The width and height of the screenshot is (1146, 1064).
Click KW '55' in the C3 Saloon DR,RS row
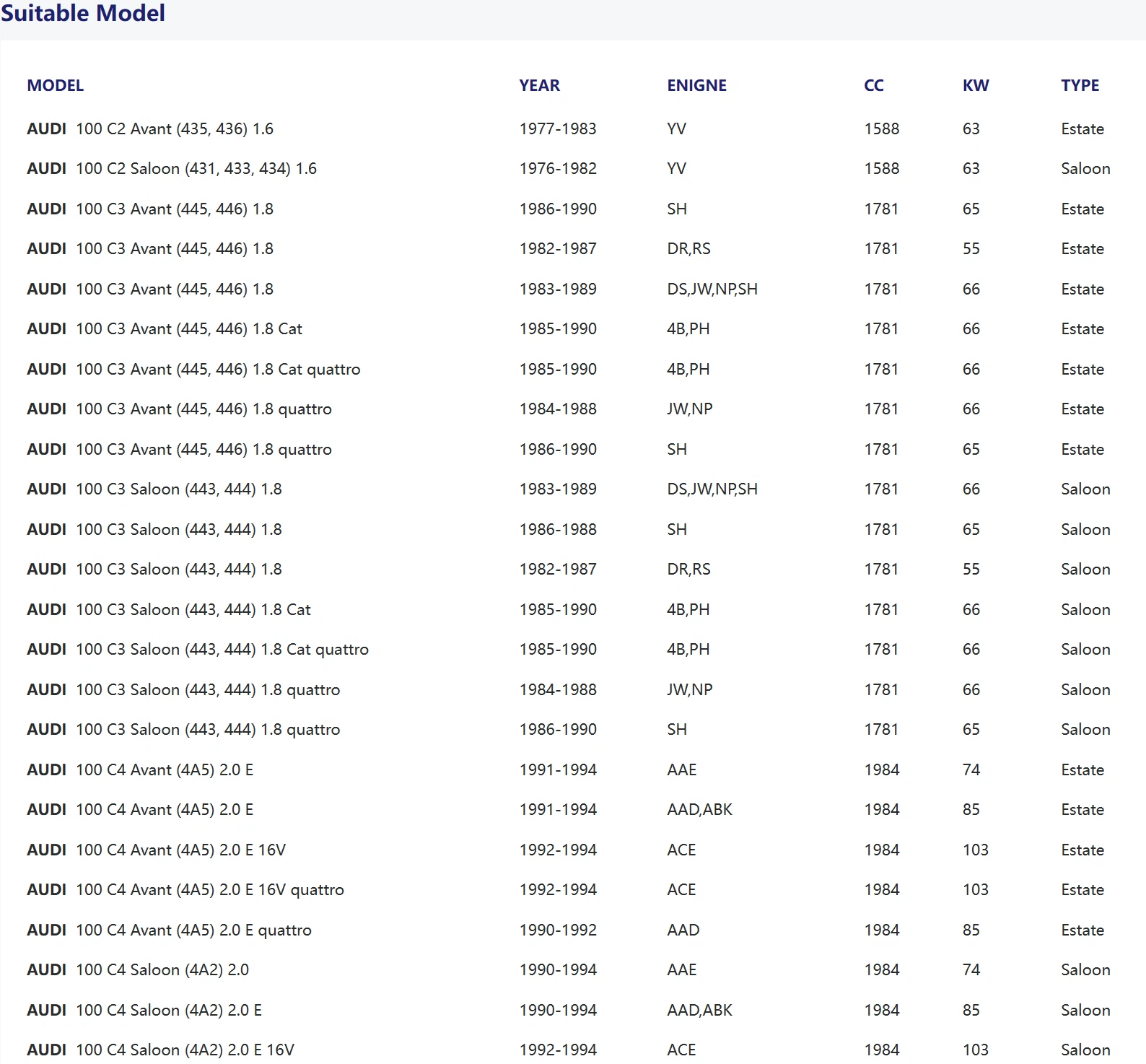(x=971, y=569)
